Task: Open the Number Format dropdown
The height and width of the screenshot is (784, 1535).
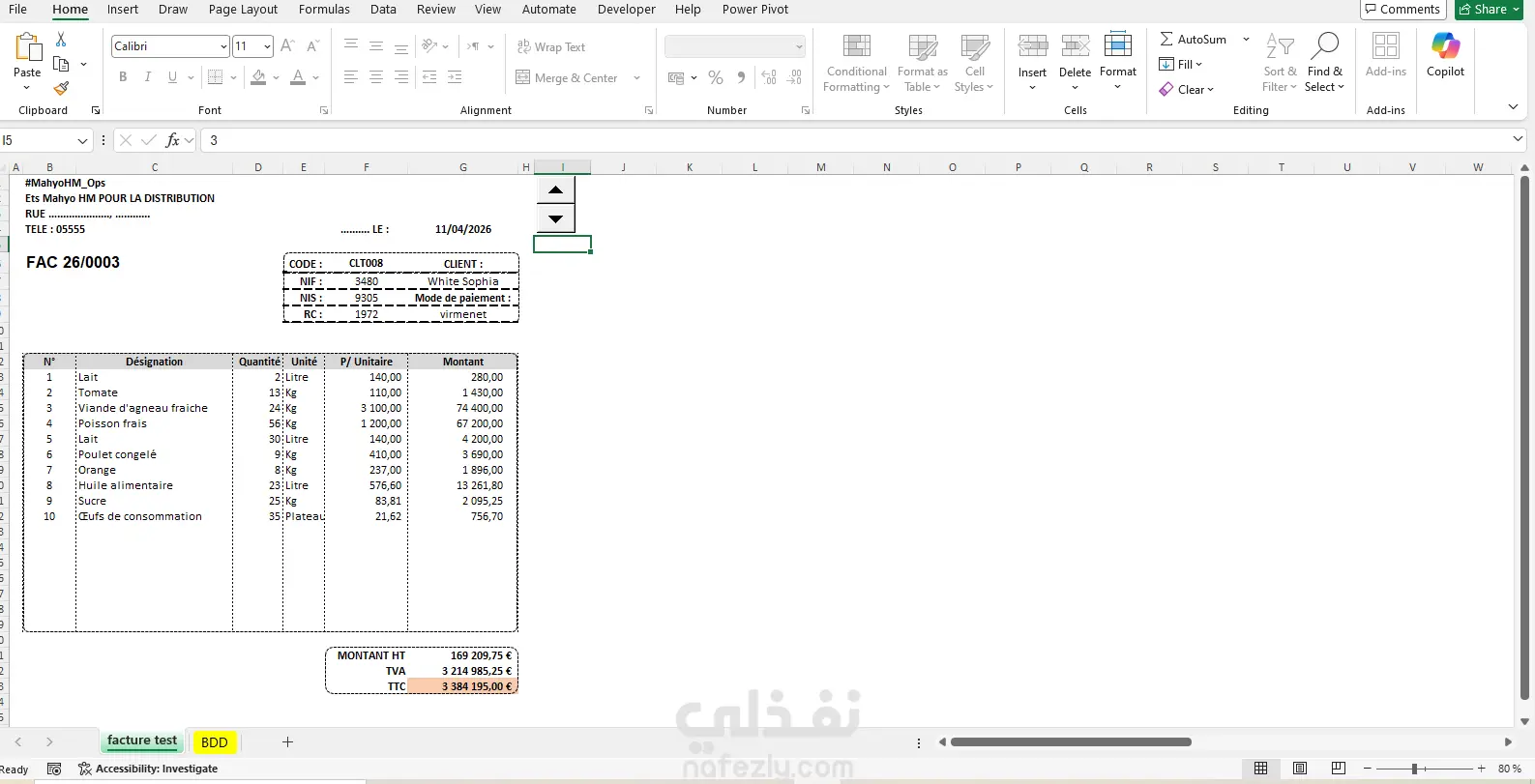Action: click(799, 46)
